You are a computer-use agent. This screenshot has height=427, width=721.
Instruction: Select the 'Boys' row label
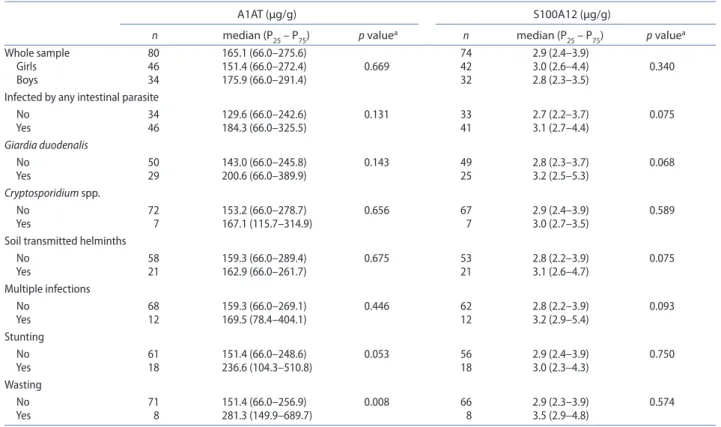point(27,80)
